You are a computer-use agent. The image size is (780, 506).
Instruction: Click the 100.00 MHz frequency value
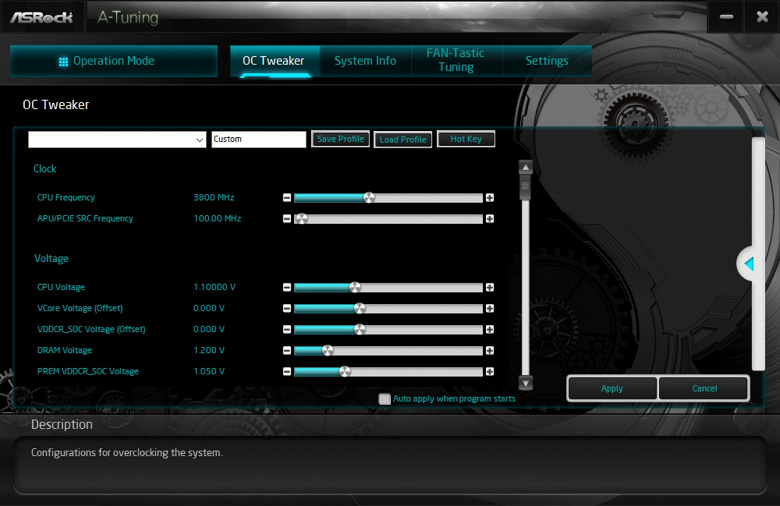217,218
